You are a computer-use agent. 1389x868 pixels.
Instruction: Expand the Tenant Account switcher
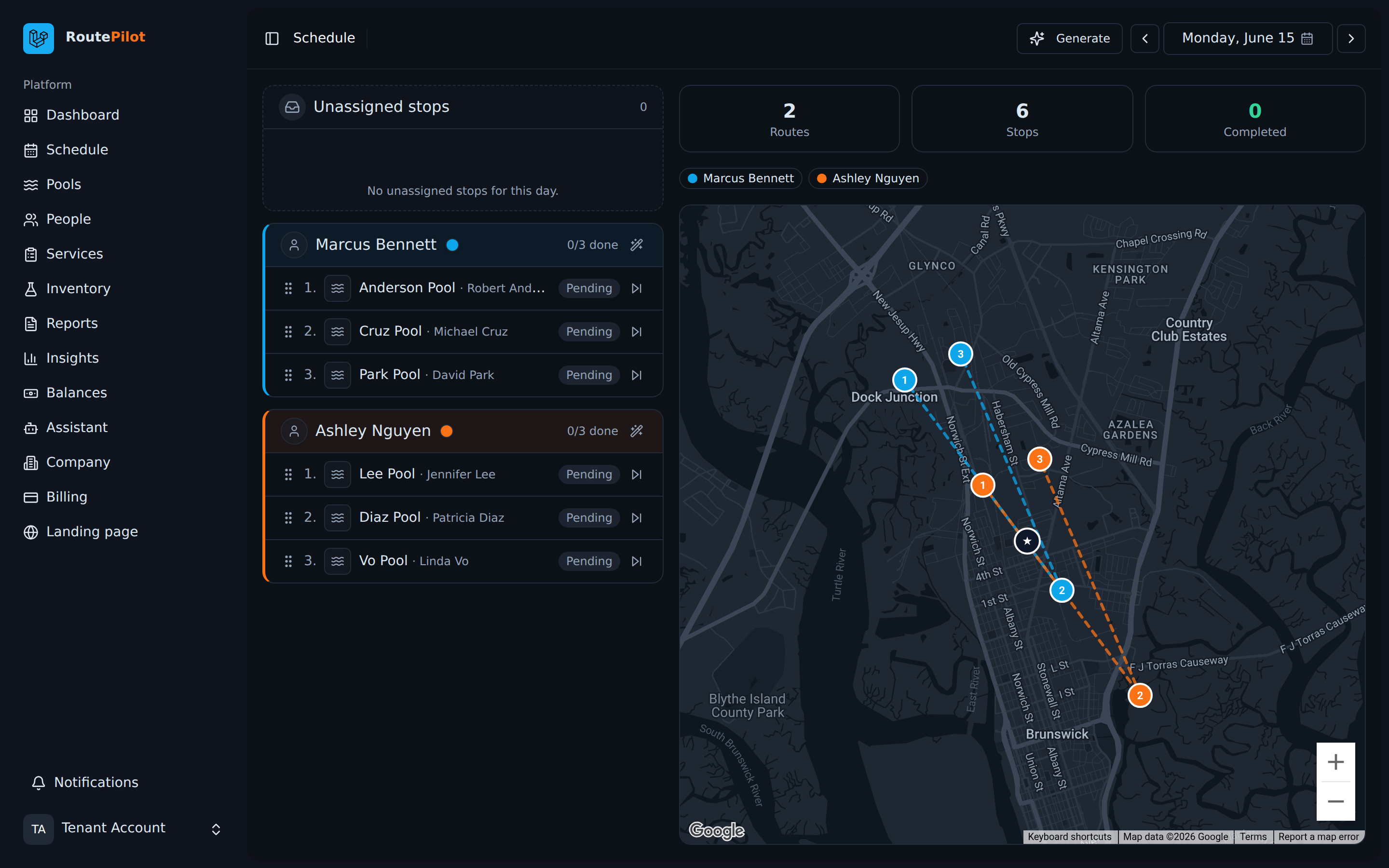[123, 828]
